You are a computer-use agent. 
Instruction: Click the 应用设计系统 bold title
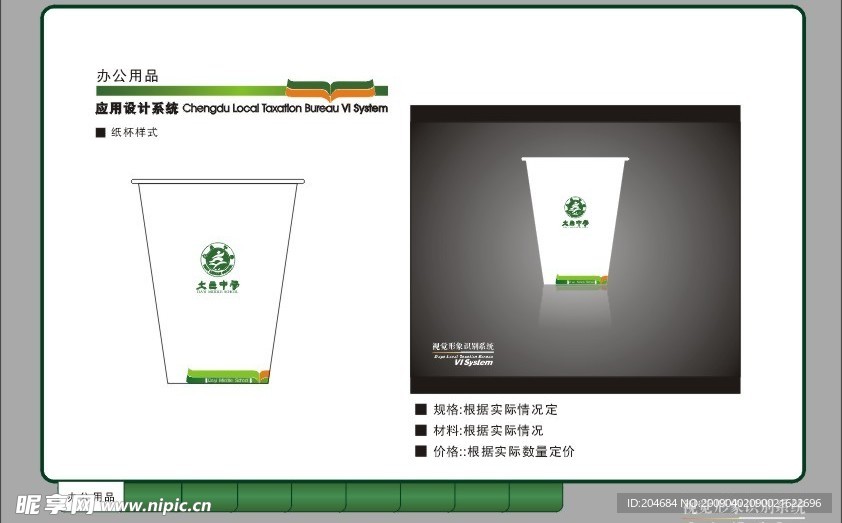coord(136,108)
